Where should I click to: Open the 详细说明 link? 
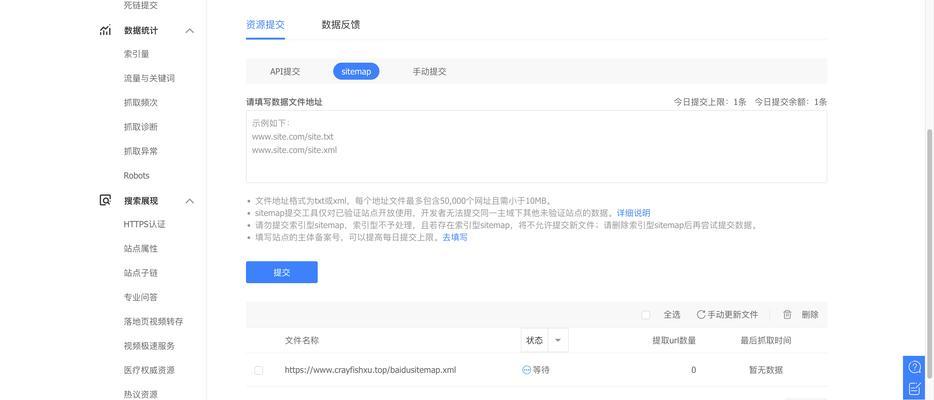click(633, 212)
